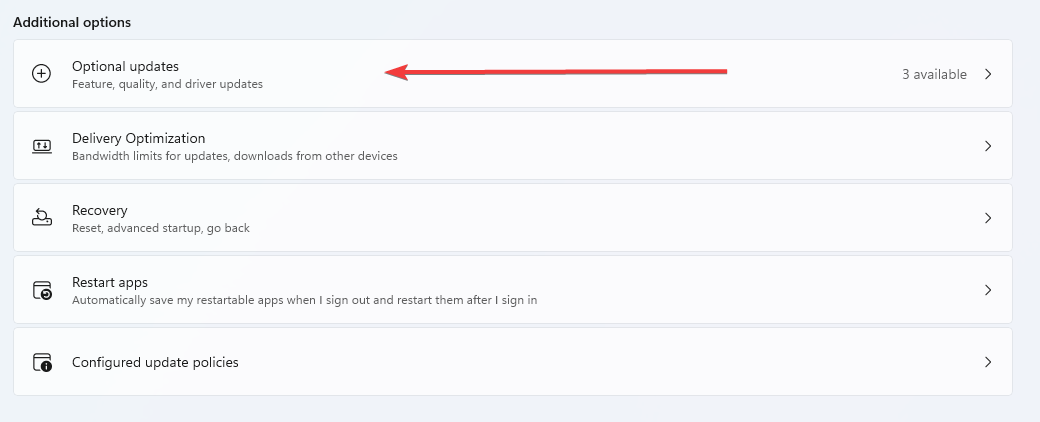Open Configured update policies label
The image size is (1040, 422).
155,362
